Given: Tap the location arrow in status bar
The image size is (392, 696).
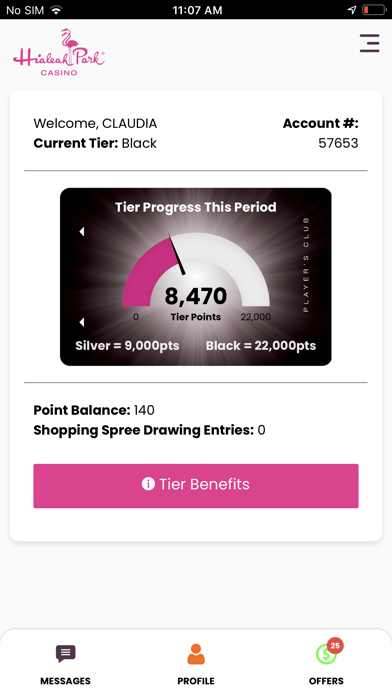Looking at the screenshot, I should (352, 10).
